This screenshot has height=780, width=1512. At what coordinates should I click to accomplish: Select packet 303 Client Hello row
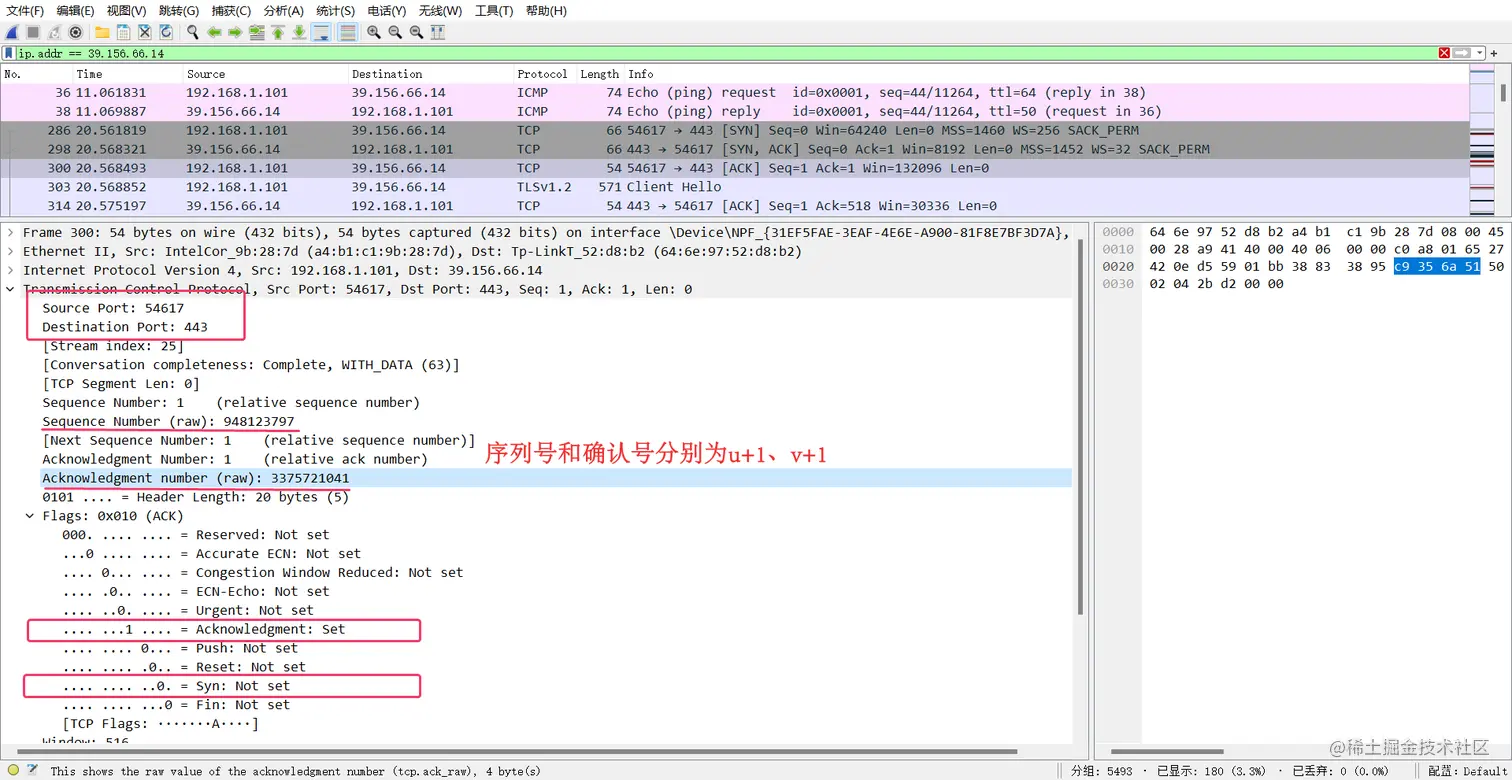[734, 187]
